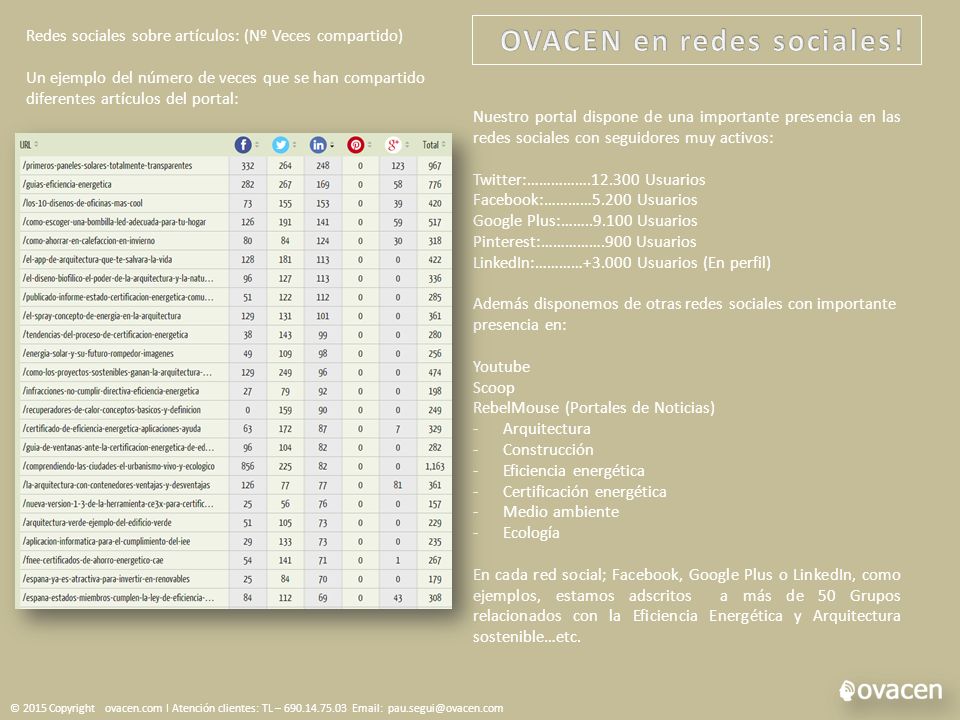
Task: Sort table by the URL column header
Action: point(29,144)
